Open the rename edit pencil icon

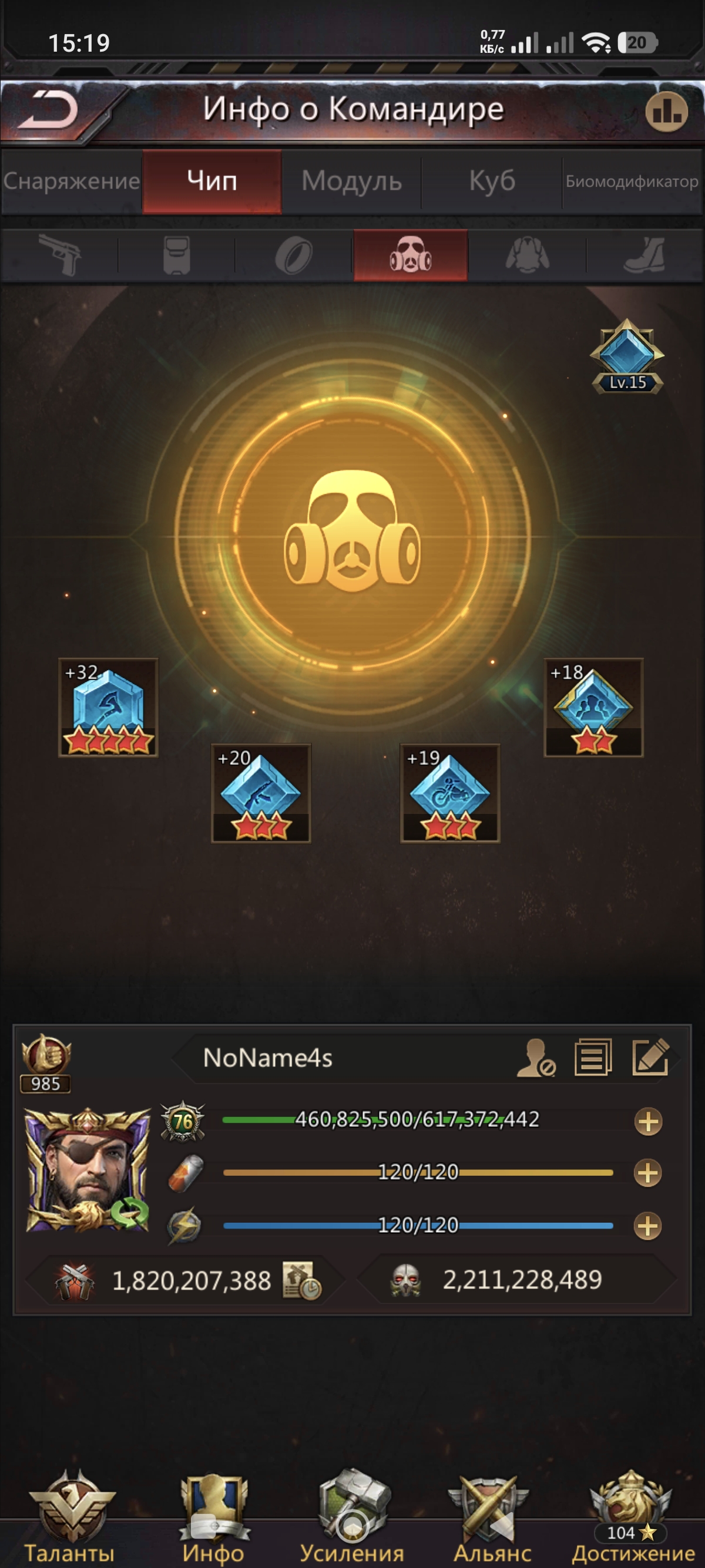coord(651,1057)
